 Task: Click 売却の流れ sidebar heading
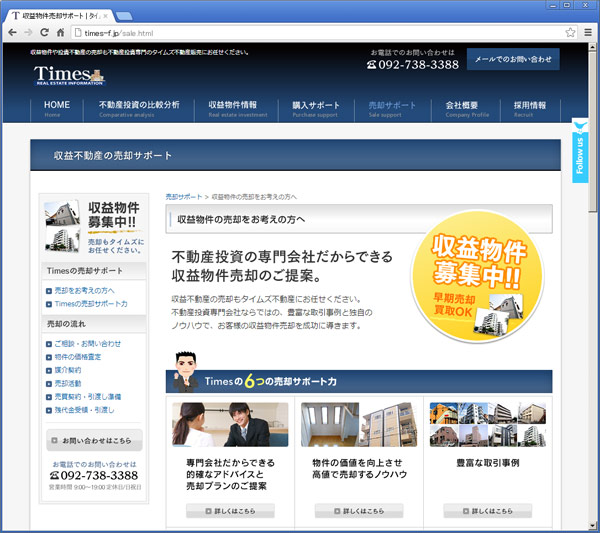click(x=66, y=324)
